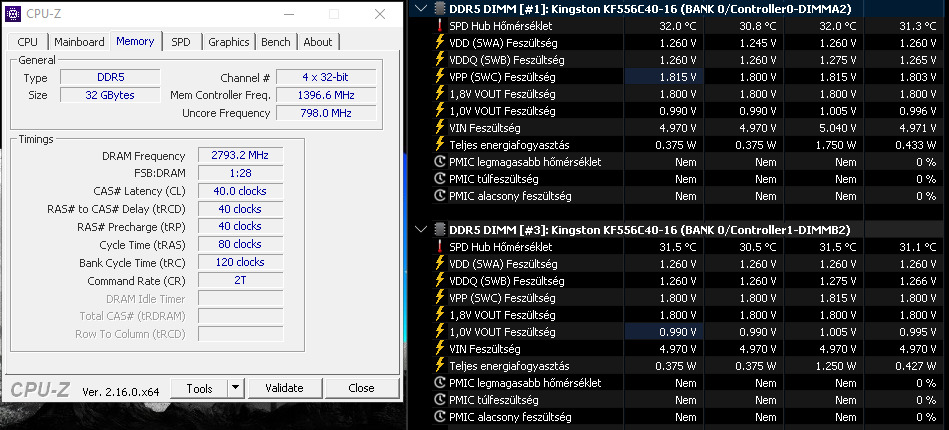Click the Bank Cycle Time value 120 clocks
The image size is (949, 430).
[240, 262]
